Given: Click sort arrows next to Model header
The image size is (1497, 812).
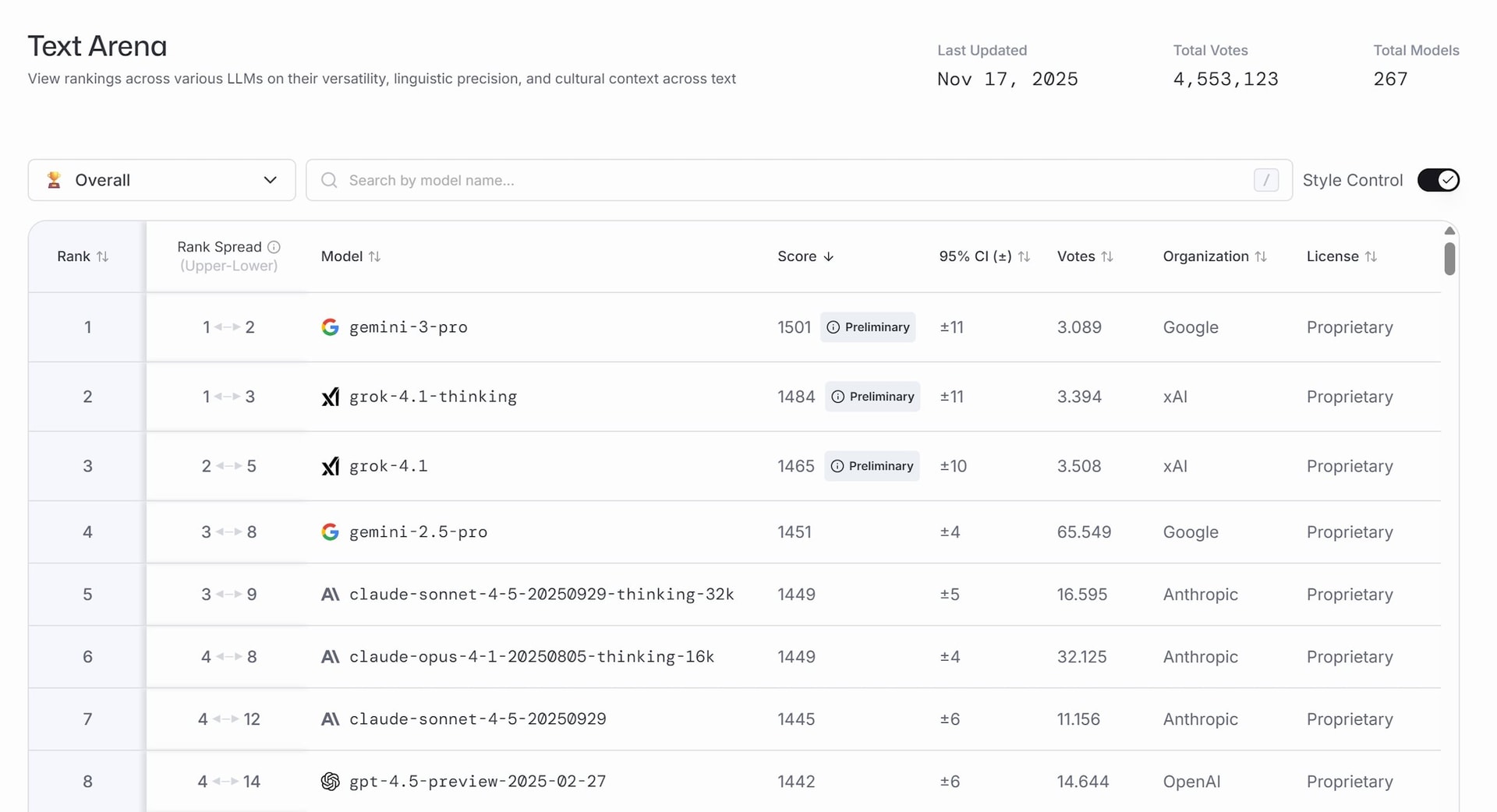Looking at the screenshot, I should (374, 256).
